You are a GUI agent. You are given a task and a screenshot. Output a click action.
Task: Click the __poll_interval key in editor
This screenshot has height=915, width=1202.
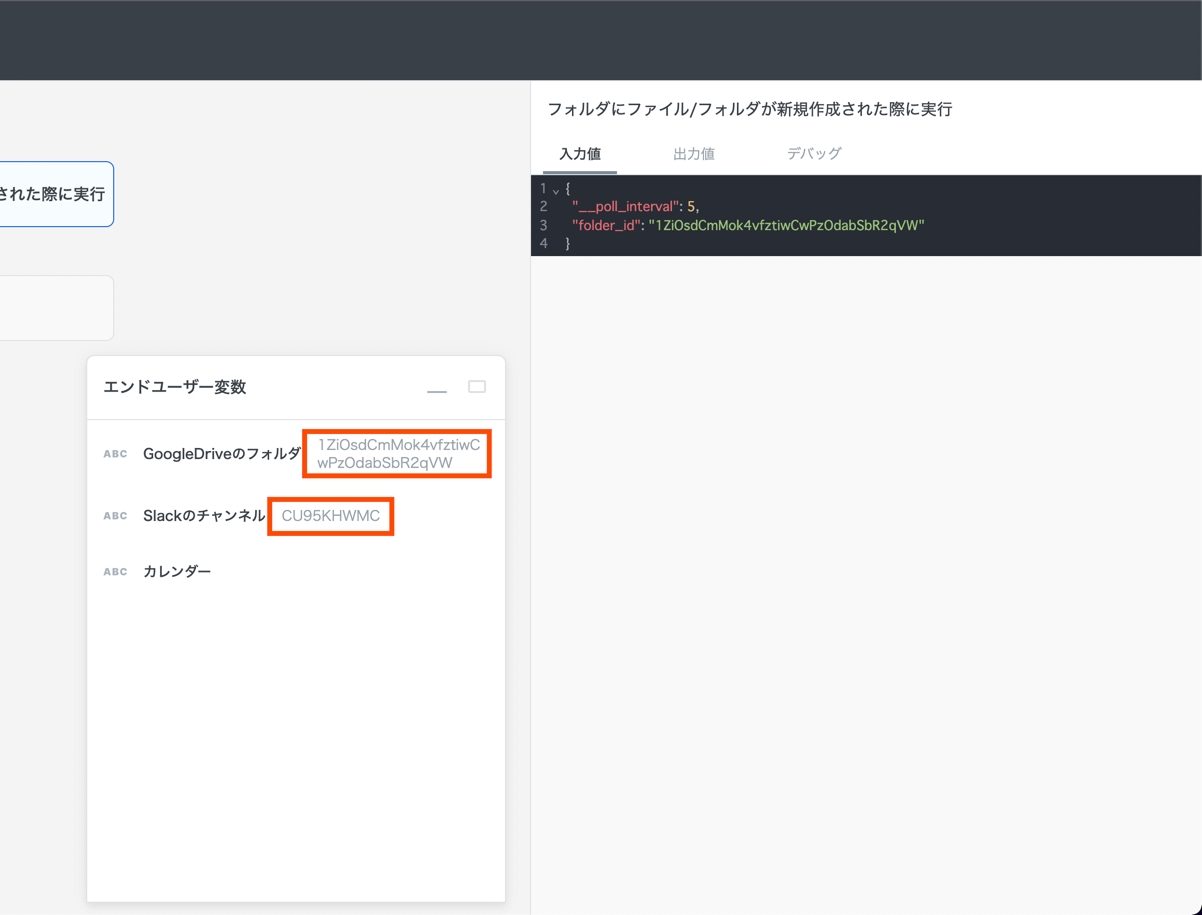625,207
